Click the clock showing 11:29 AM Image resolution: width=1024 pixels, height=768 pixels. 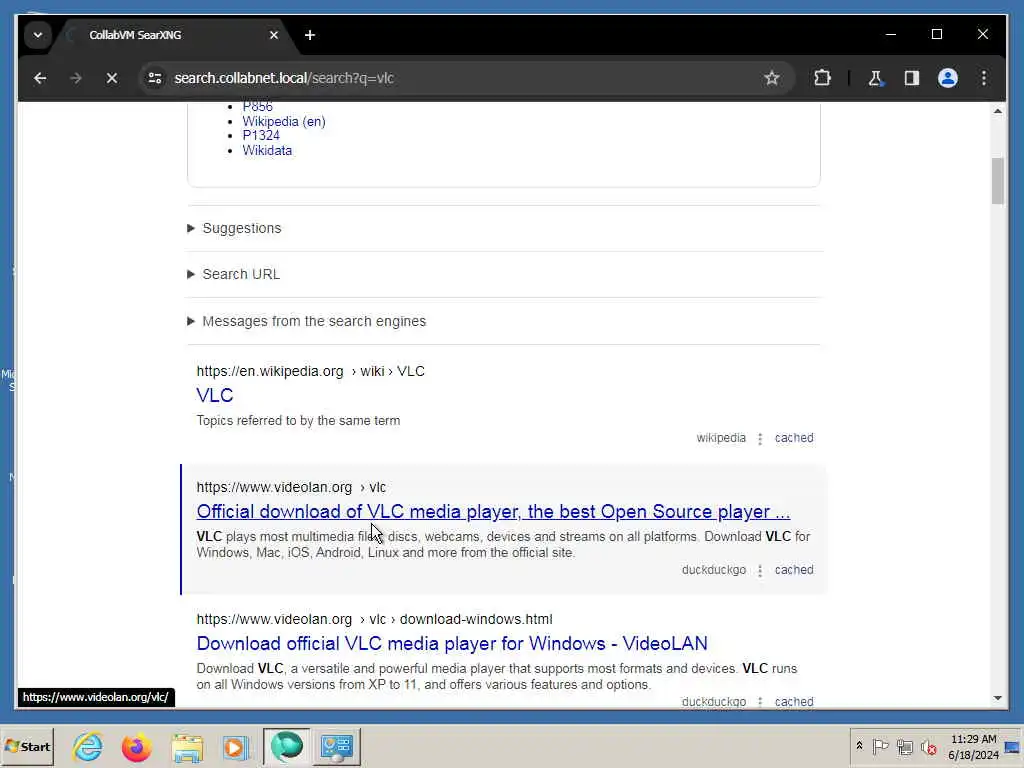(x=973, y=747)
